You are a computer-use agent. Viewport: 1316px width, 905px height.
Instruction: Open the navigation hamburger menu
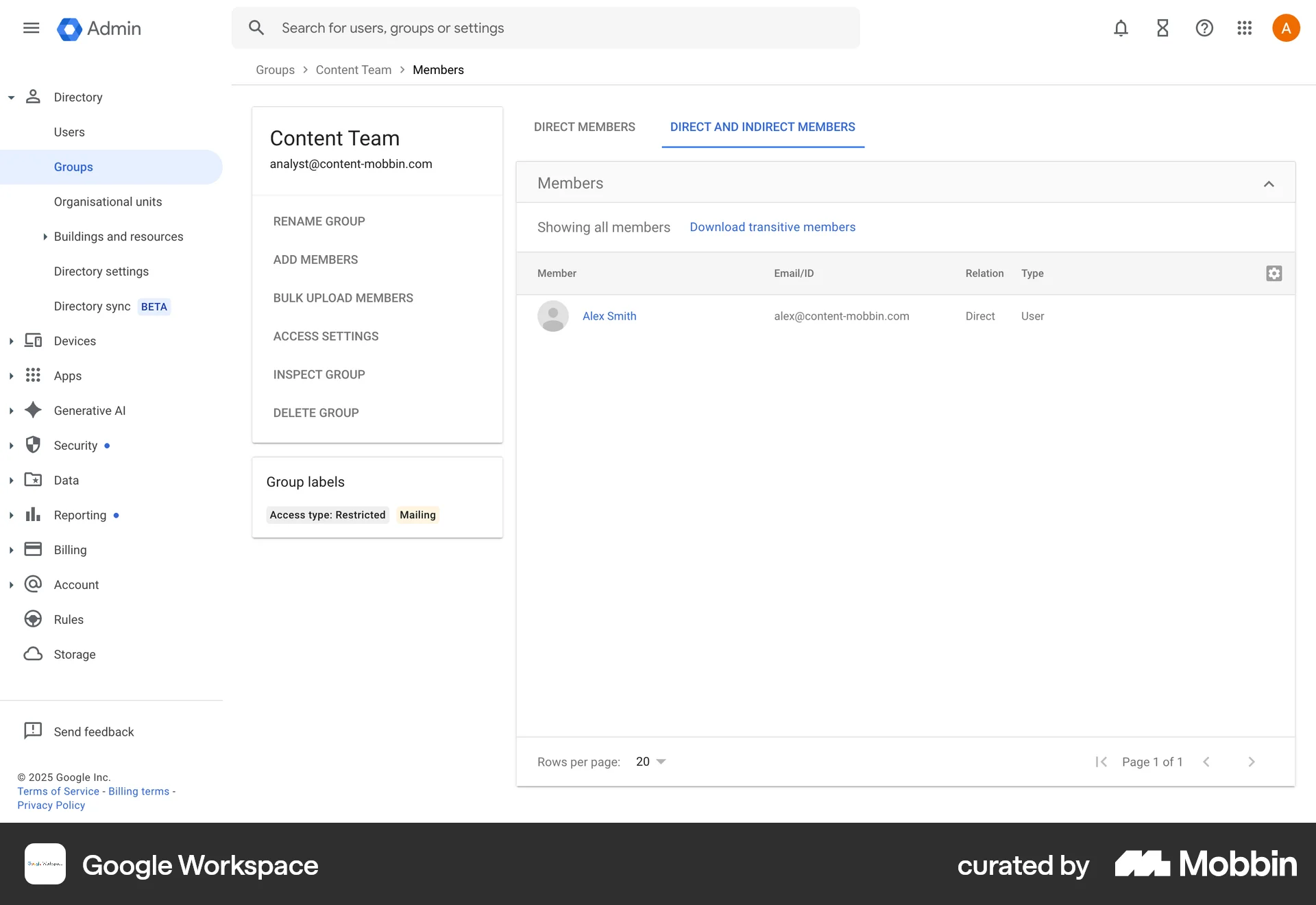[x=31, y=27]
